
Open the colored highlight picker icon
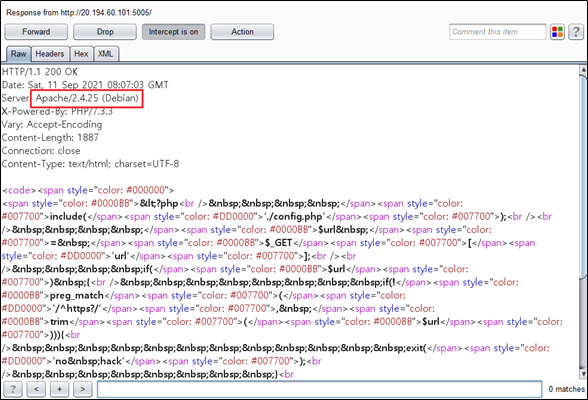coord(557,32)
